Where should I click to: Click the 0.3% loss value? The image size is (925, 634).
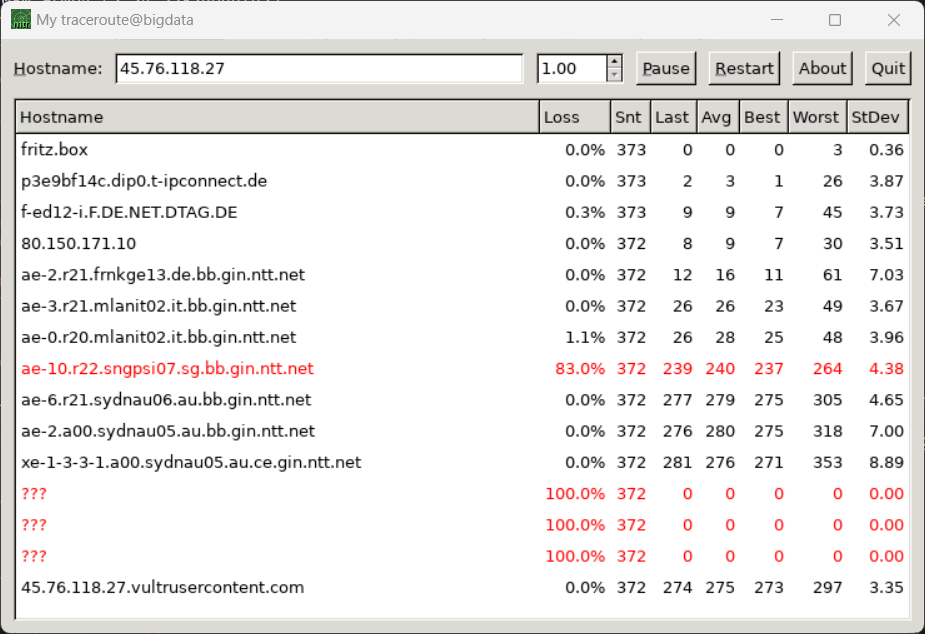coord(585,212)
